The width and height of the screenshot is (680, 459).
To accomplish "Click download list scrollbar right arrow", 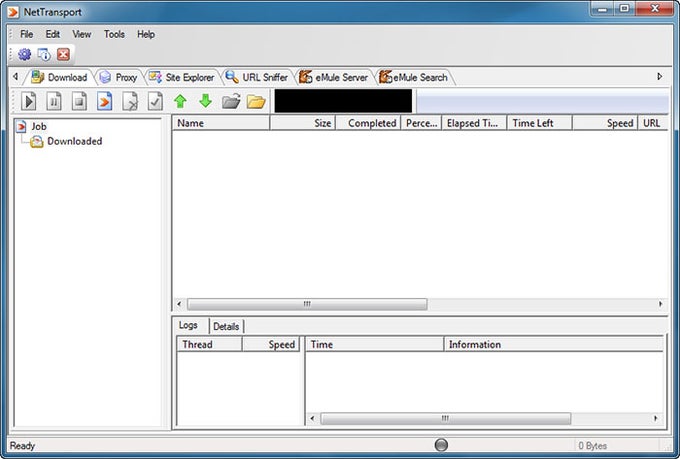I will tap(660, 304).
